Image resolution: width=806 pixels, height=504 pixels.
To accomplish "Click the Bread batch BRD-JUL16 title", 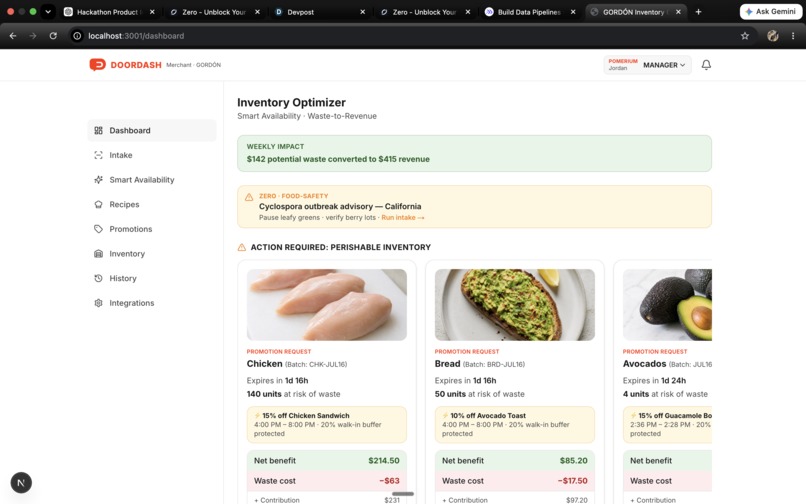I will tap(480, 364).
